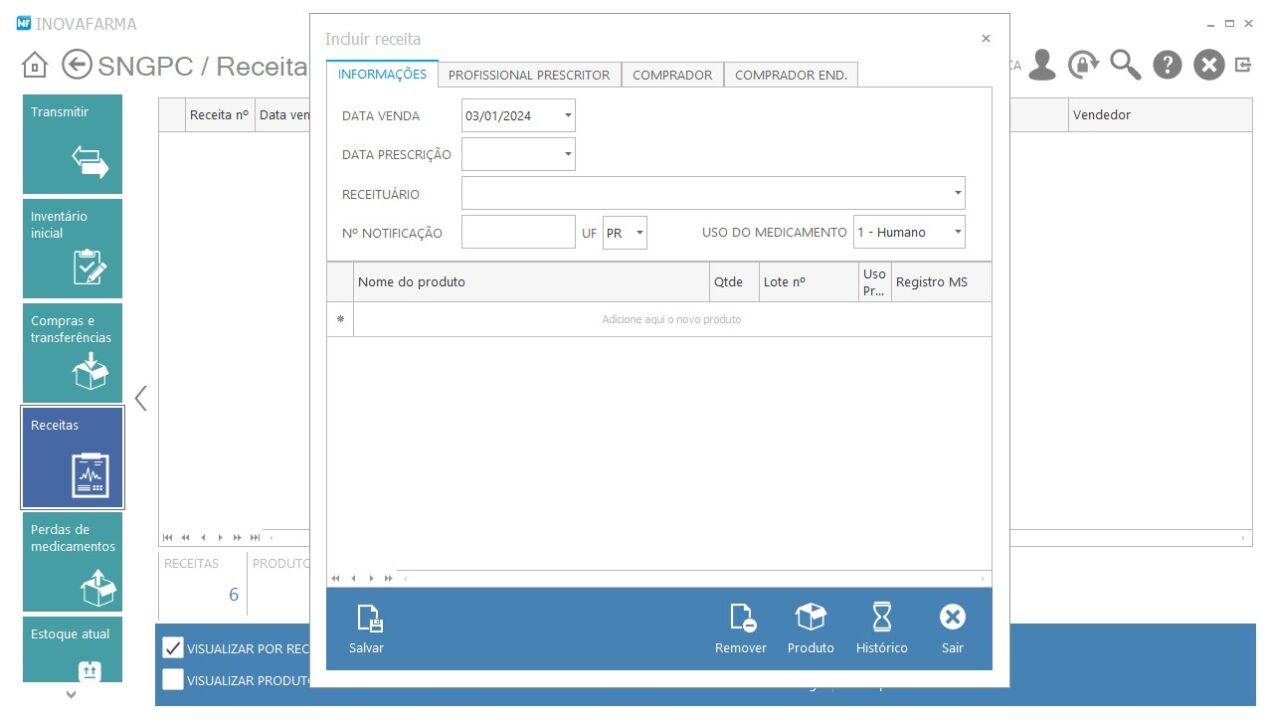The image size is (1269, 720).
Task: Switch to the Comprador tab
Action: click(x=672, y=75)
